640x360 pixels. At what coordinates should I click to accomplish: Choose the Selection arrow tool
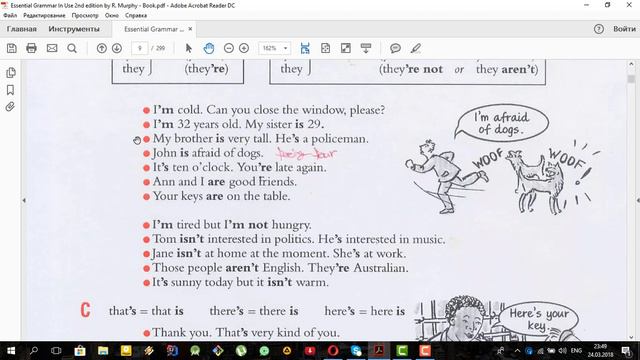coord(188,48)
